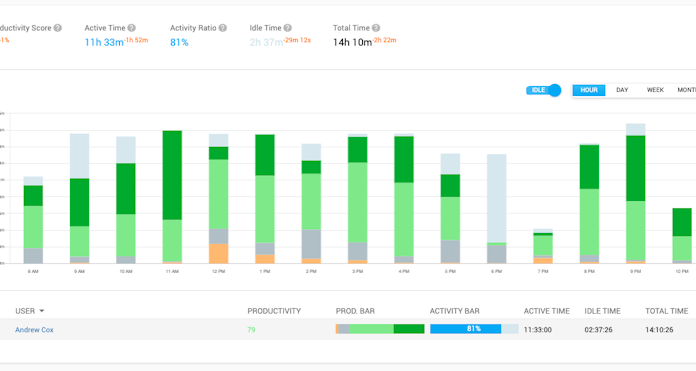696x371 pixels.
Task: Click Andrew Cox's productivity bar
Action: pyautogui.click(x=380, y=329)
